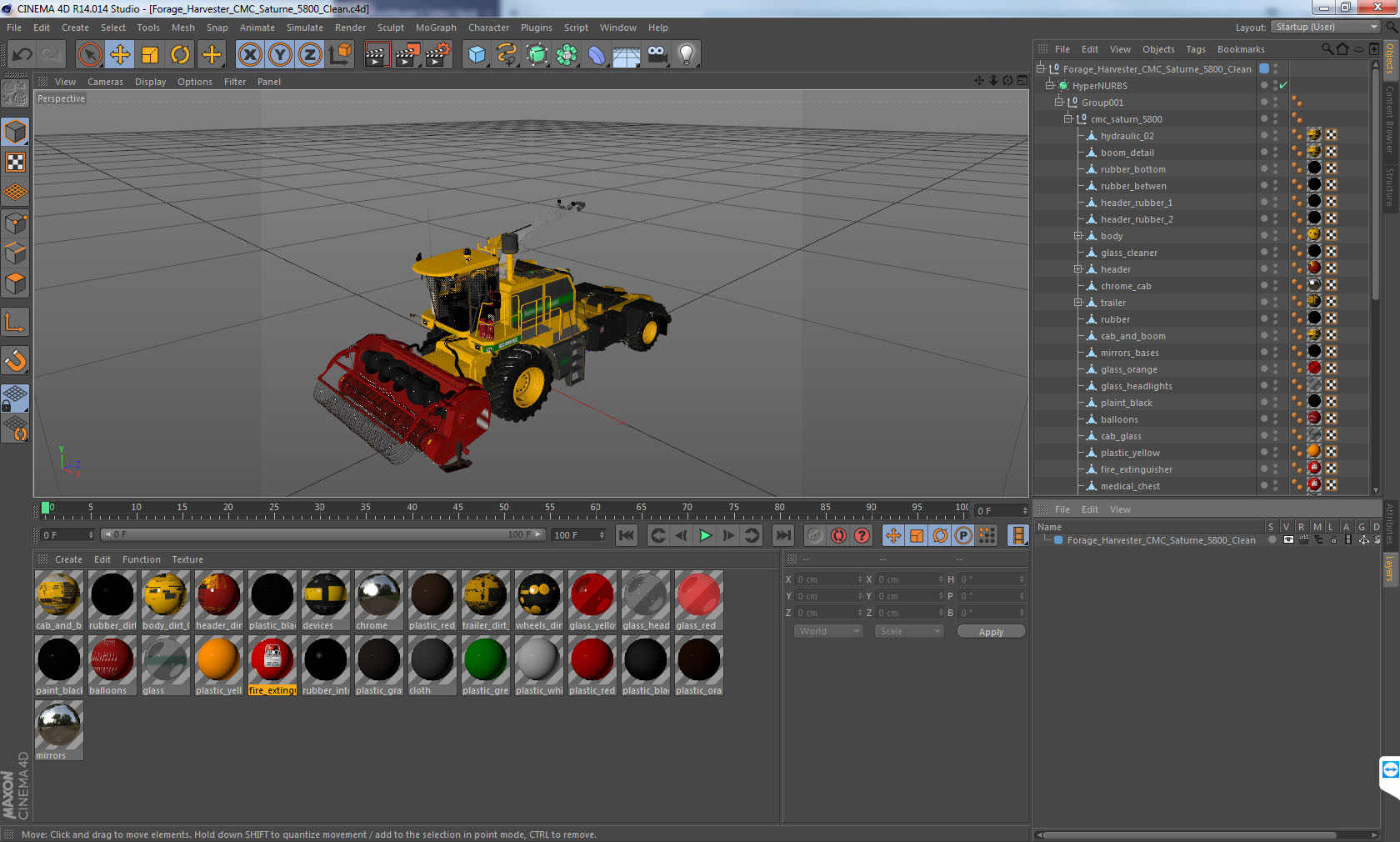Open the Mesh menu
Viewport: 1400px width, 842px height.
[x=182, y=28]
